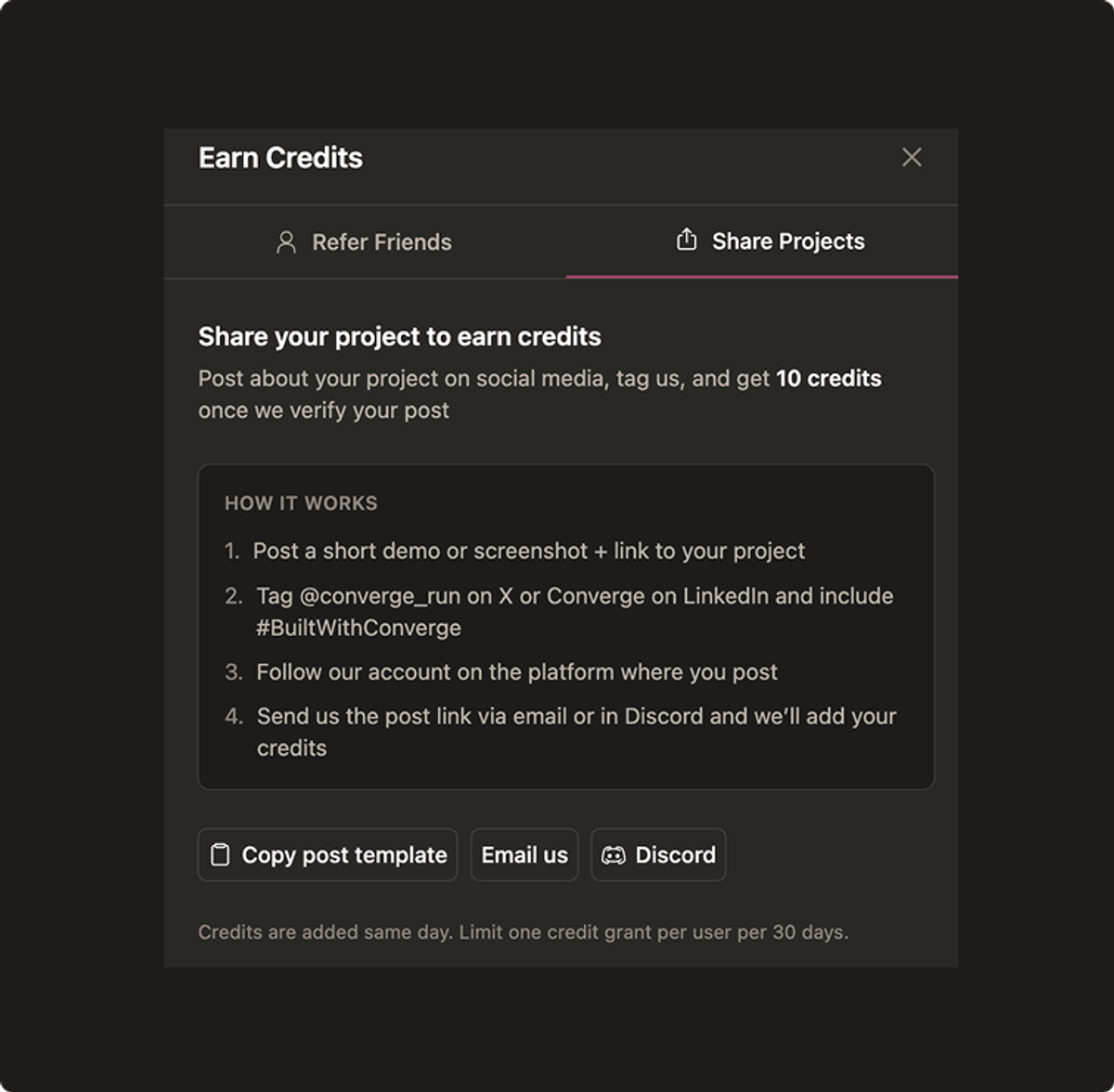Click the X close icon in dialog corner
The height and width of the screenshot is (1092, 1114).
pyautogui.click(x=912, y=157)
